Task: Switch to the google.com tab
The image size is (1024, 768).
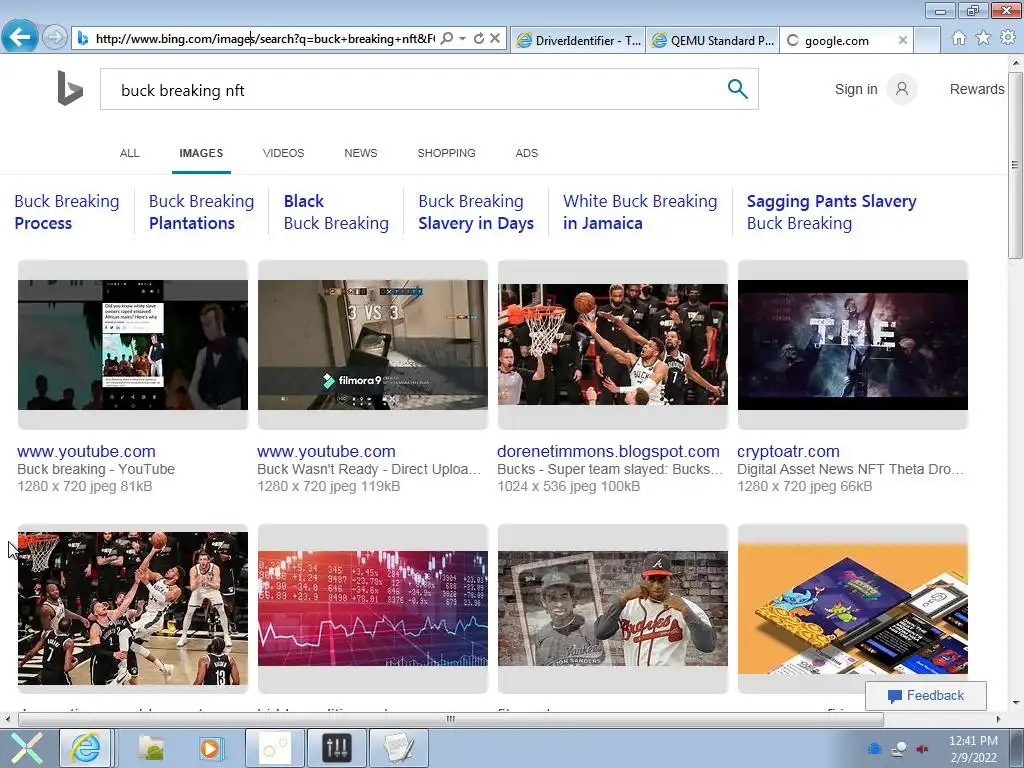Action: click(837, 40)
